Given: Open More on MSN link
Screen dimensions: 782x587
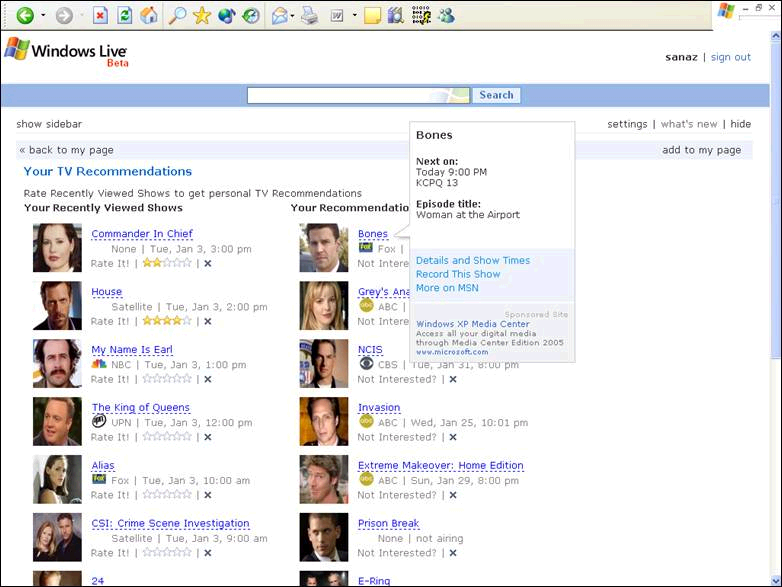Looking at the screenshot, I should (447, 288).
